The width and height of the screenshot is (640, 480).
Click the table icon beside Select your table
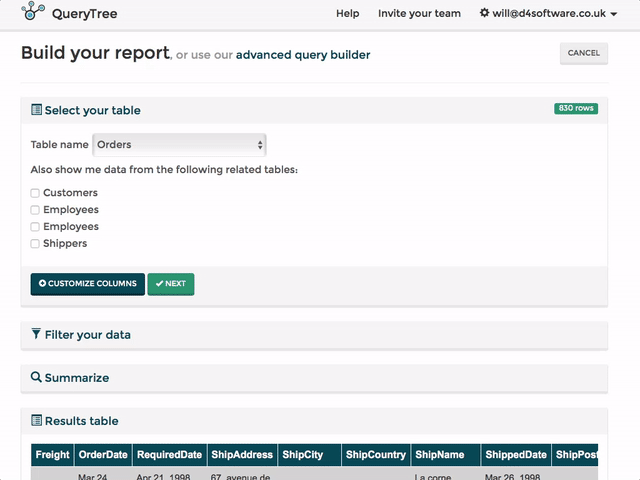click(x=36, y=110)
